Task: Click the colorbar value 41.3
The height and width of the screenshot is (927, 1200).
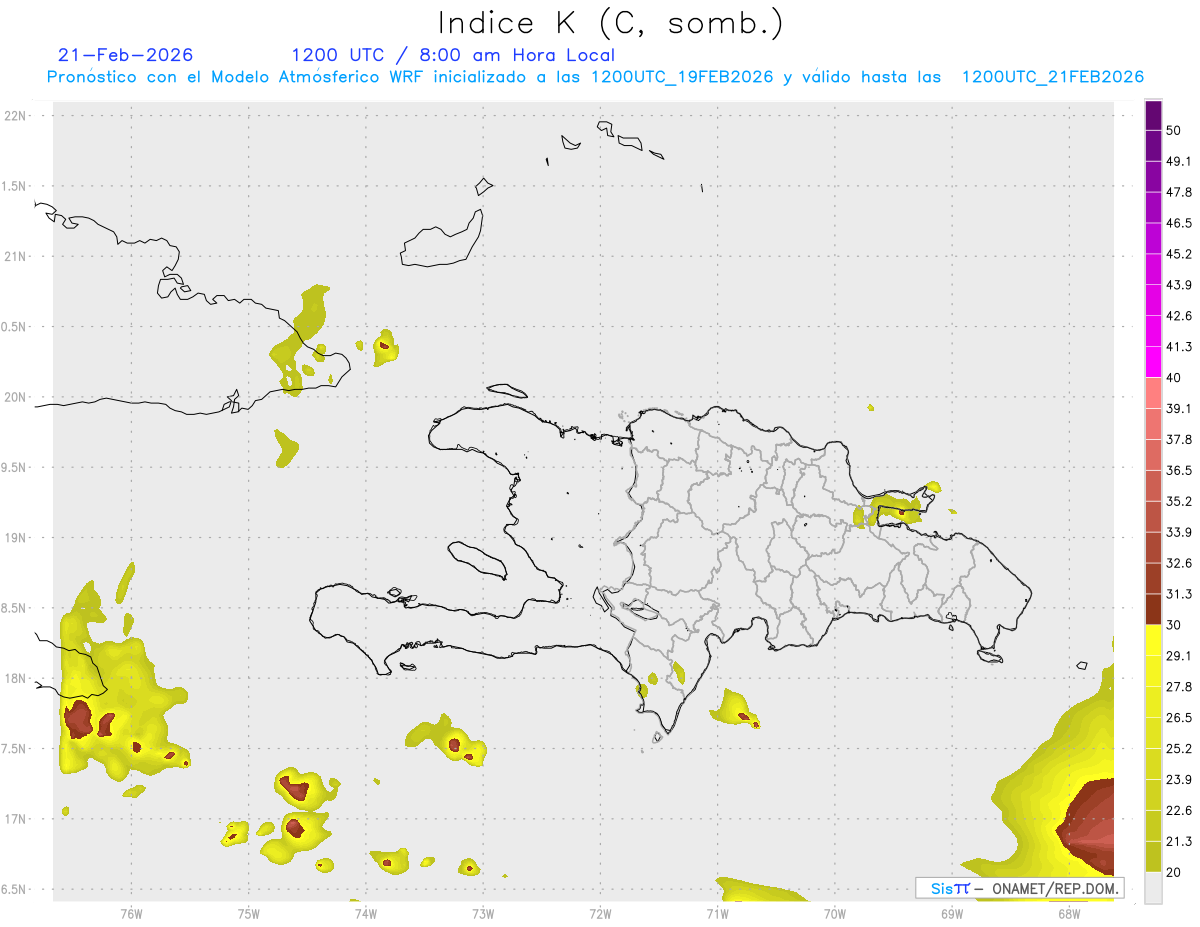Action: pos(1179,347)
